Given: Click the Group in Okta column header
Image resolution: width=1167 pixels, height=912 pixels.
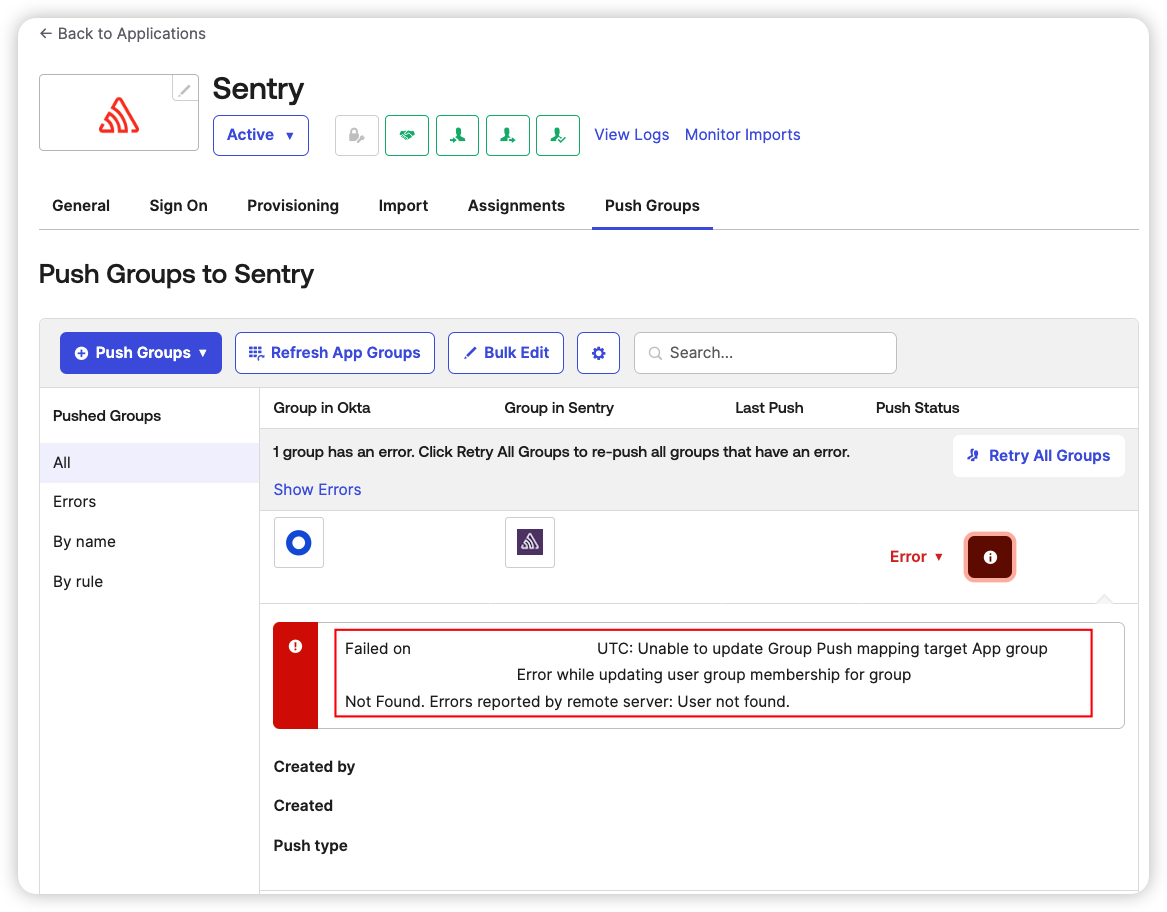Looking at the screenshot, I should (322, 408).
